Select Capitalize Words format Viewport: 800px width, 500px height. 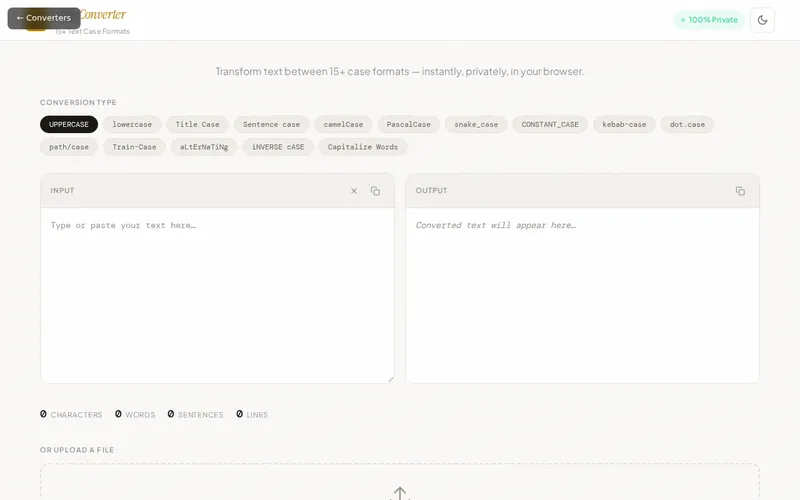tap(363, 147)
